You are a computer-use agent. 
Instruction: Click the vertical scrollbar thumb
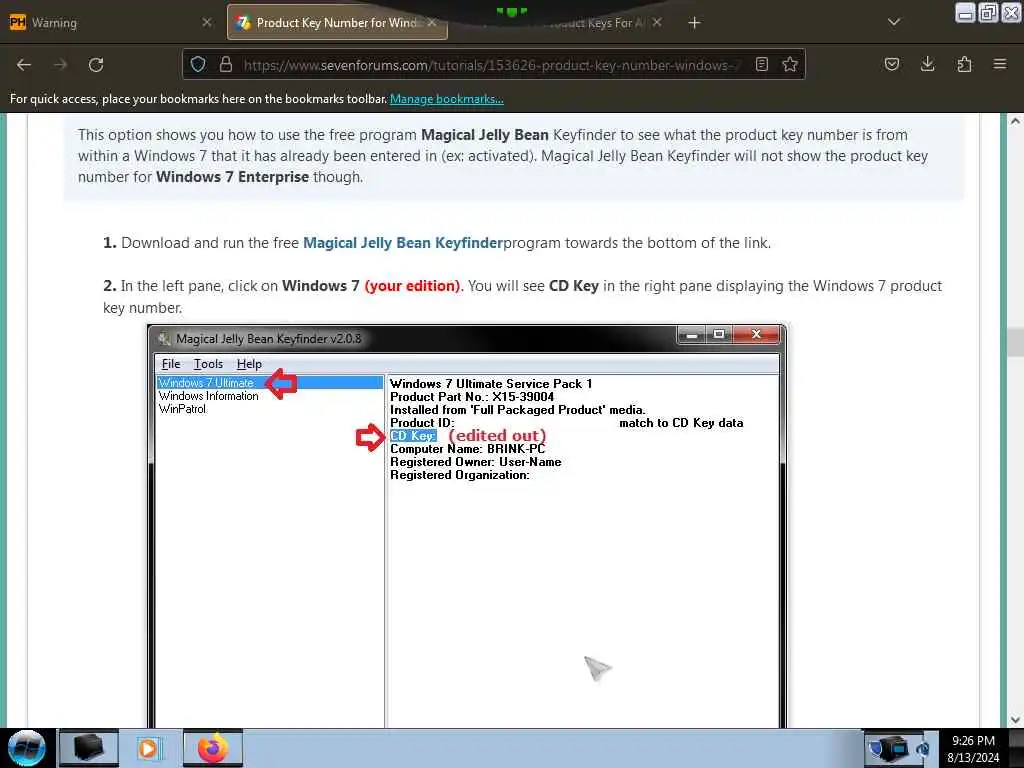(1015, 342)
